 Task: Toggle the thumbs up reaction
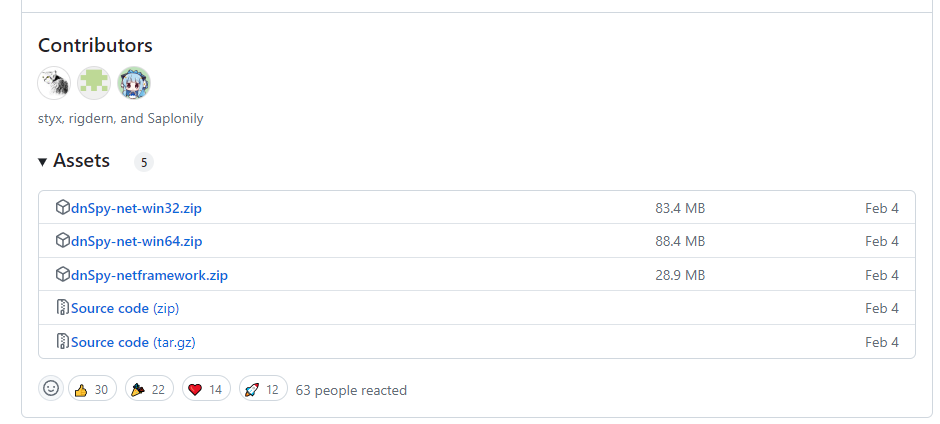tap(92, 389)
